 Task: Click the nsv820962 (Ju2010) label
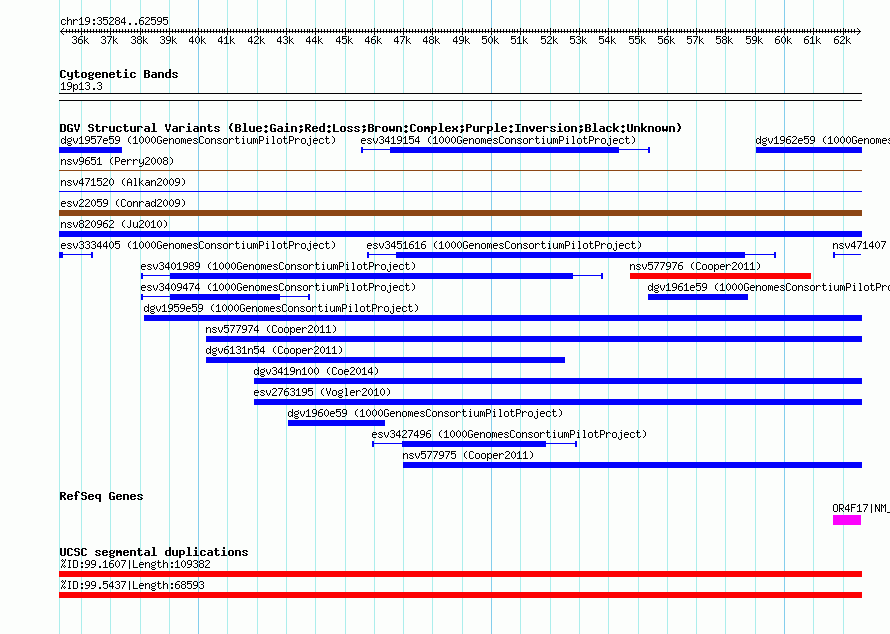click(114, 224)
